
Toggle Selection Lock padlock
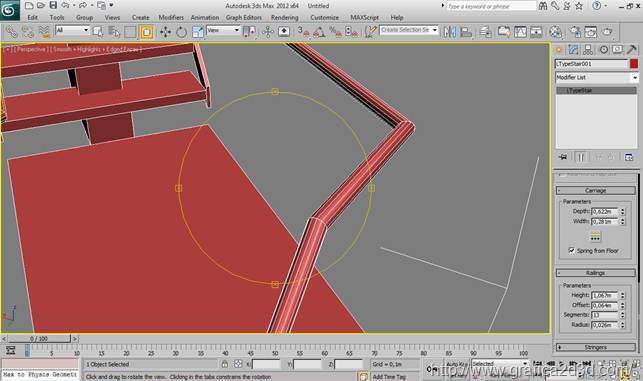(224, 364)
